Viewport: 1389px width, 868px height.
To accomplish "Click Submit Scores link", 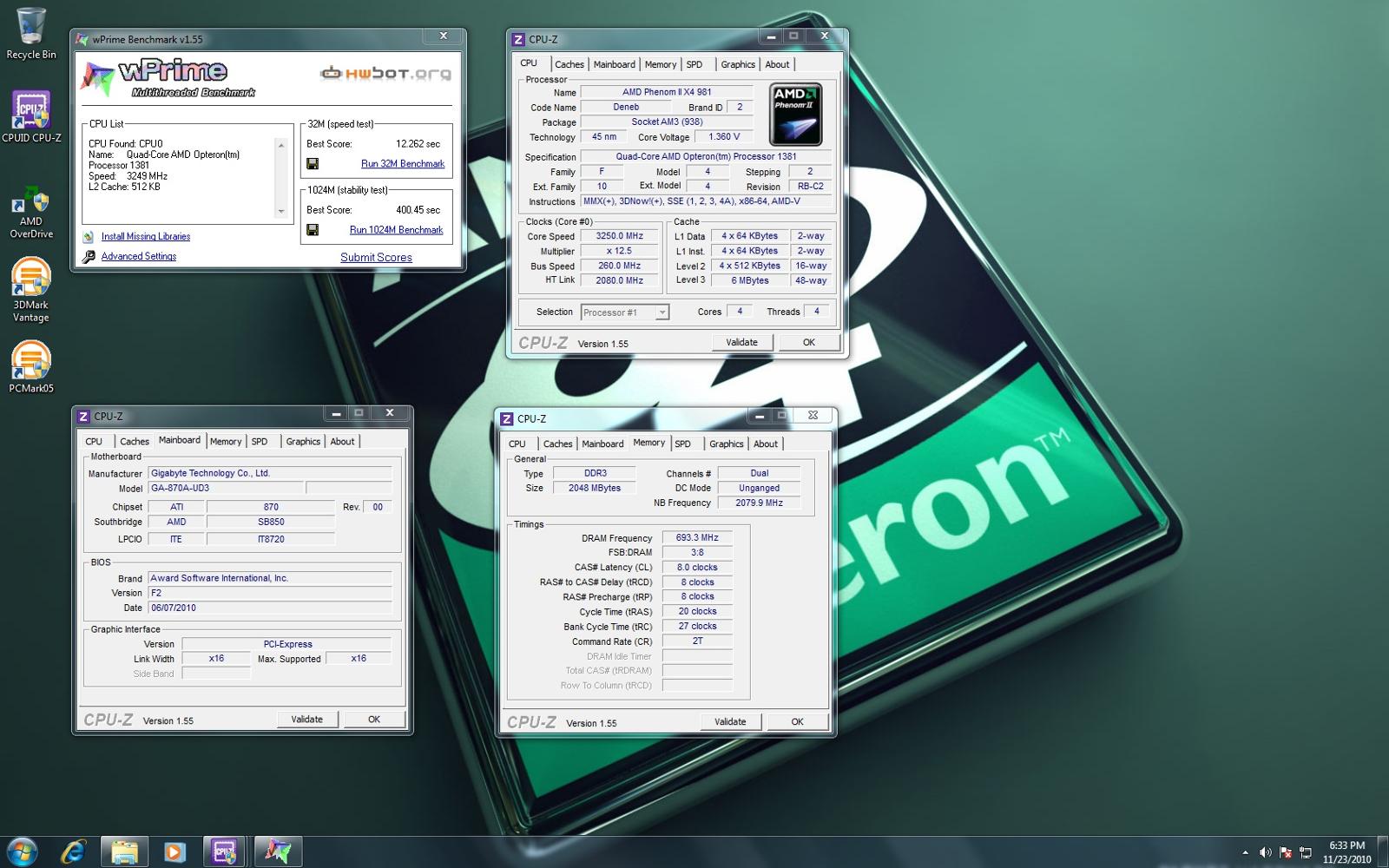I will 376,258.
